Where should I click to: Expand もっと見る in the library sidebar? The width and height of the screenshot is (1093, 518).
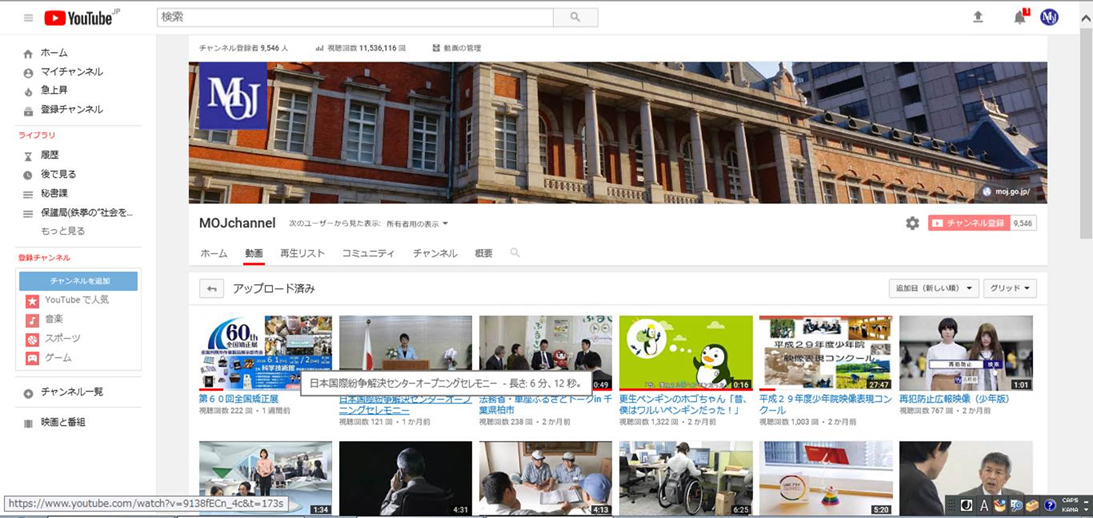point(63,231)
